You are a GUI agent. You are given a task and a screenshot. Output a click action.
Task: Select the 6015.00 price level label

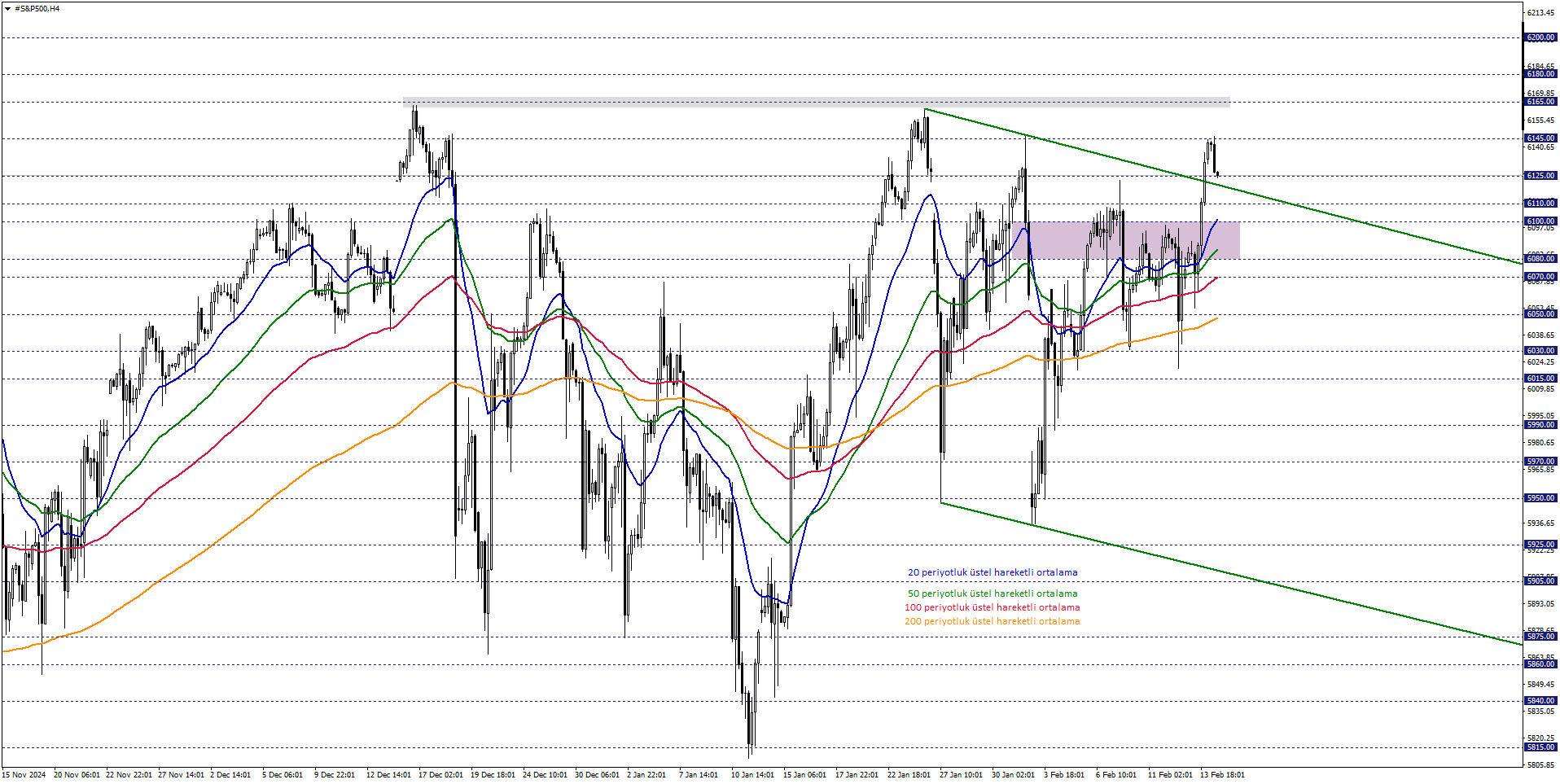pyautogui.click(x=1540, y=379)
